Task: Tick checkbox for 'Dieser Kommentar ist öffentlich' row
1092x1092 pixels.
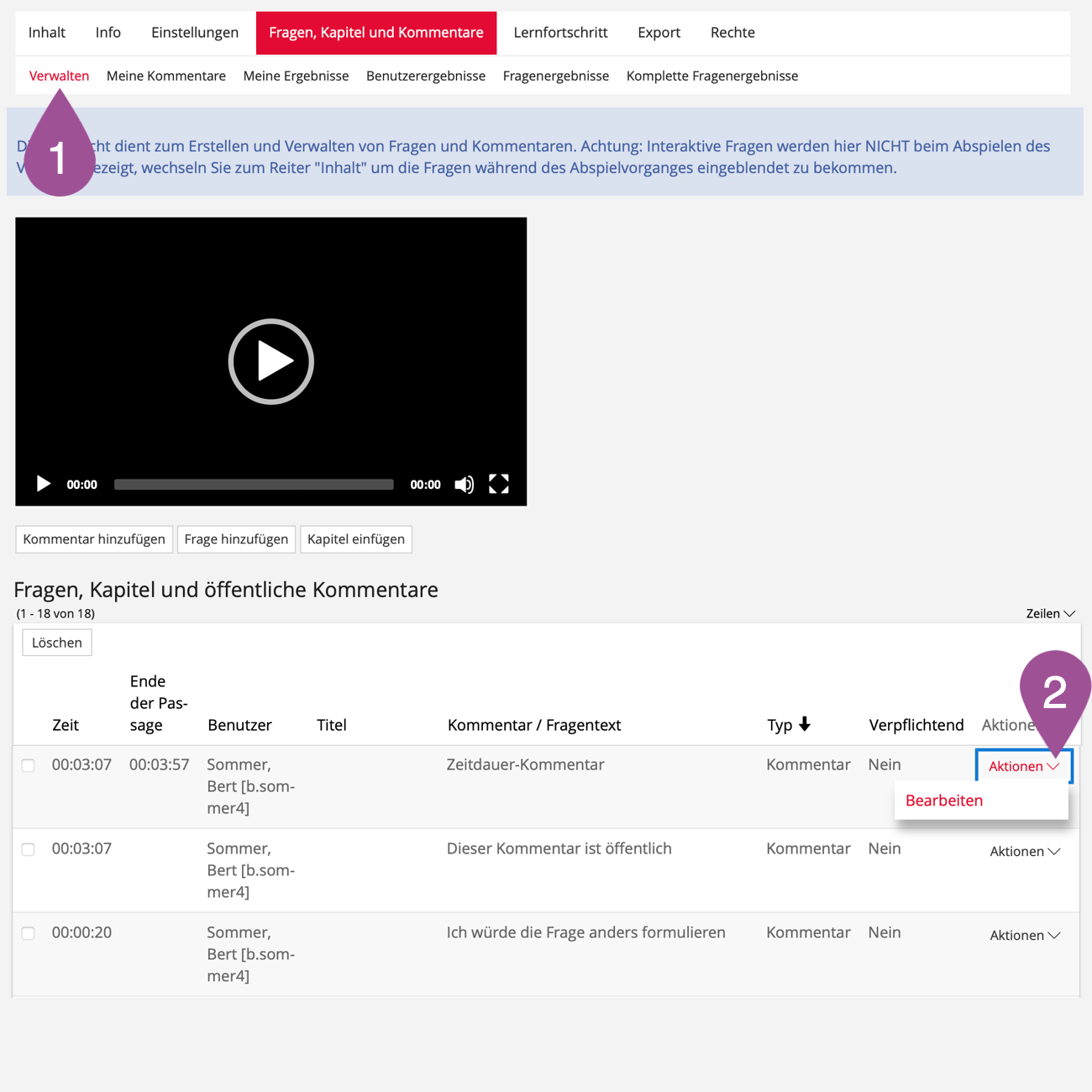Action: (29, 849)
